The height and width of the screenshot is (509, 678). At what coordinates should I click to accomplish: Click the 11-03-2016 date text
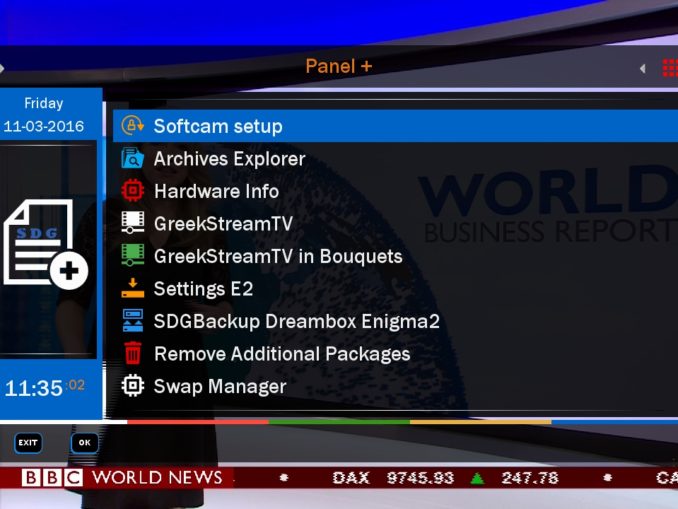44,126
